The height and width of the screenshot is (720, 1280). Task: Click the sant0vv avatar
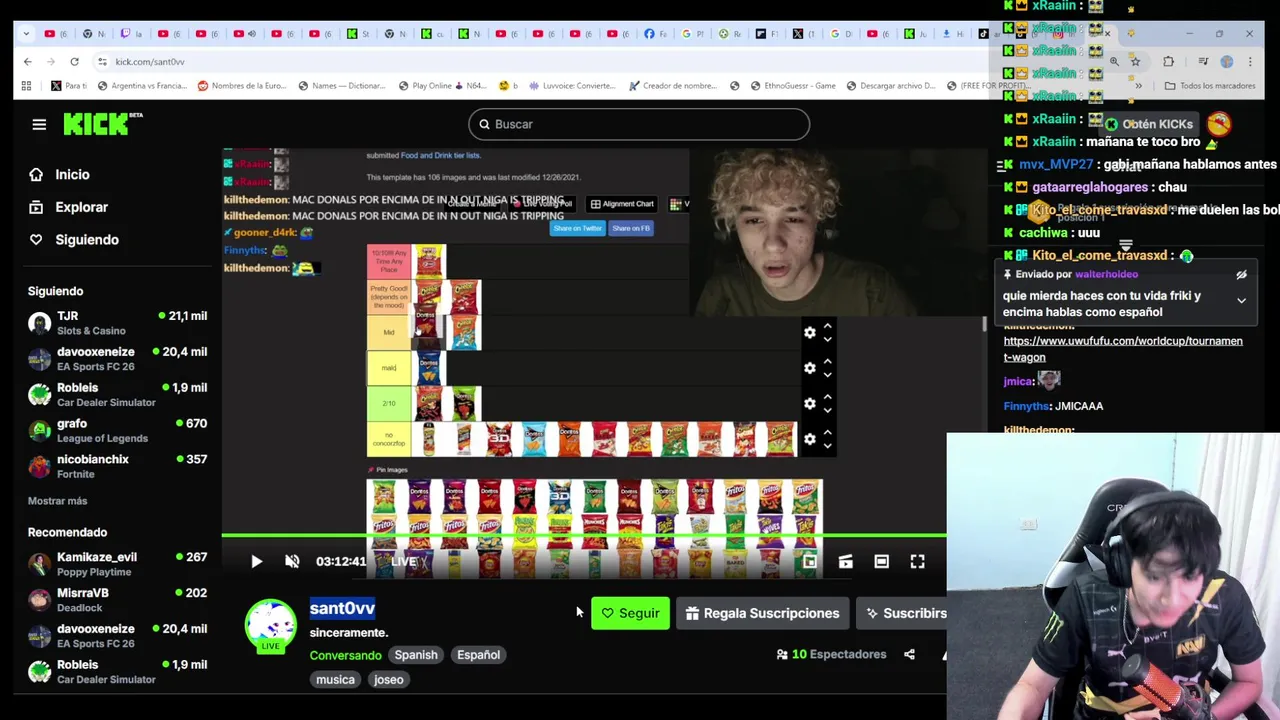[270, 625]
